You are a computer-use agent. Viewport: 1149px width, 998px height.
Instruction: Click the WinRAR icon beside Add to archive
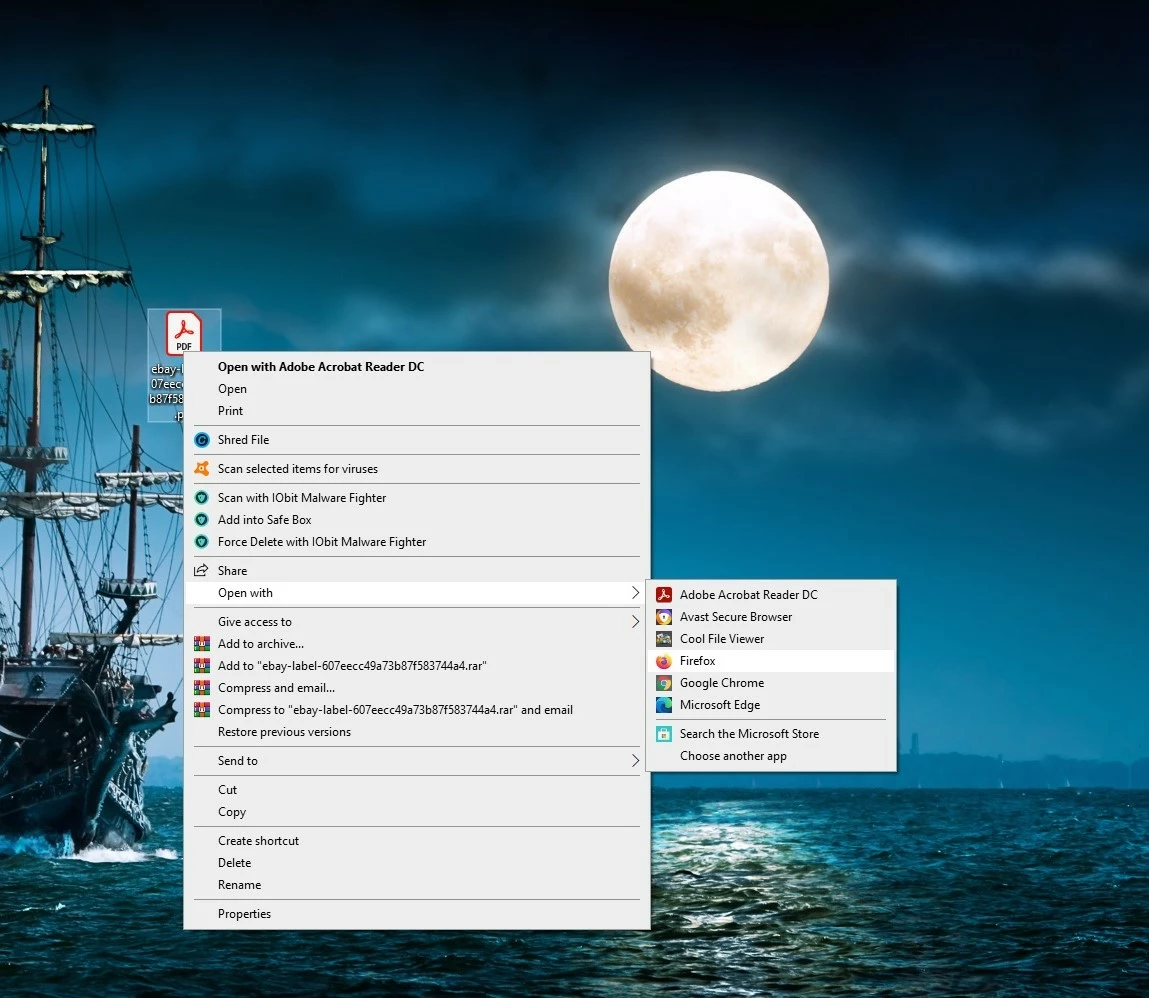click(202, 643)
